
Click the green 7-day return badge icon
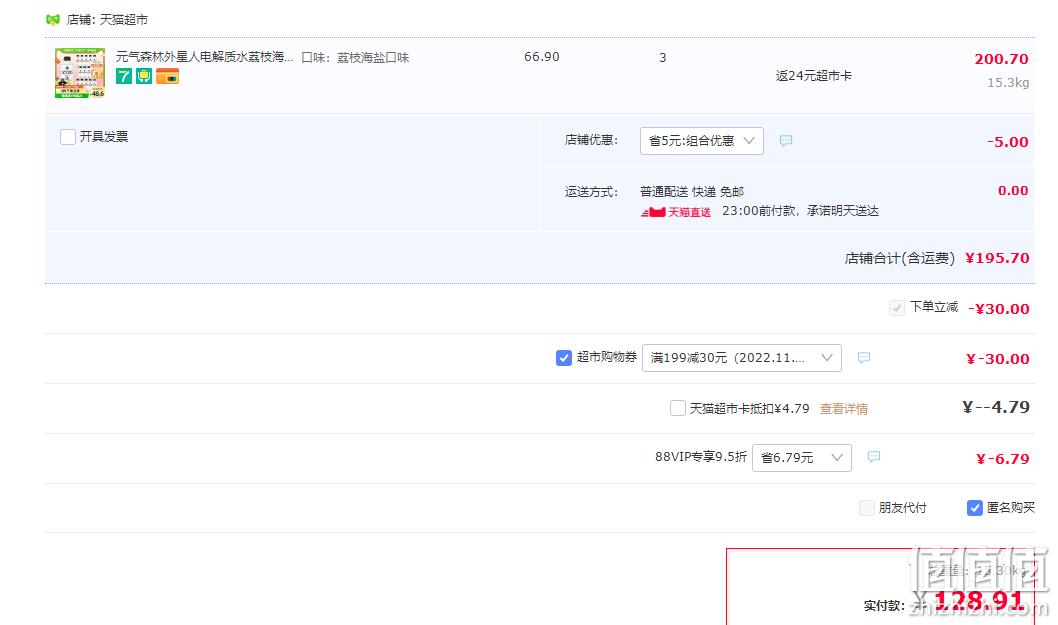(123, 76)
